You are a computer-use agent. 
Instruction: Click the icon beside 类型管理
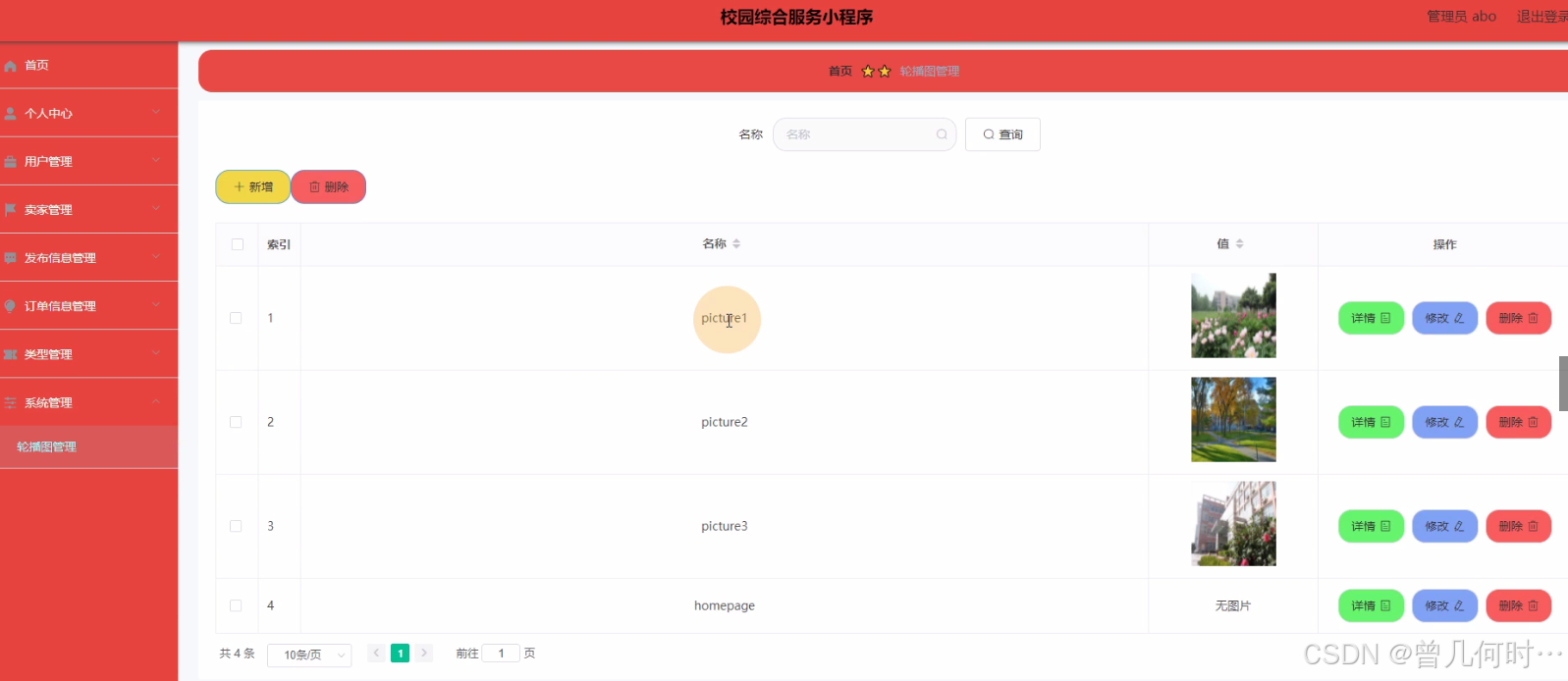tap(10, 354)
